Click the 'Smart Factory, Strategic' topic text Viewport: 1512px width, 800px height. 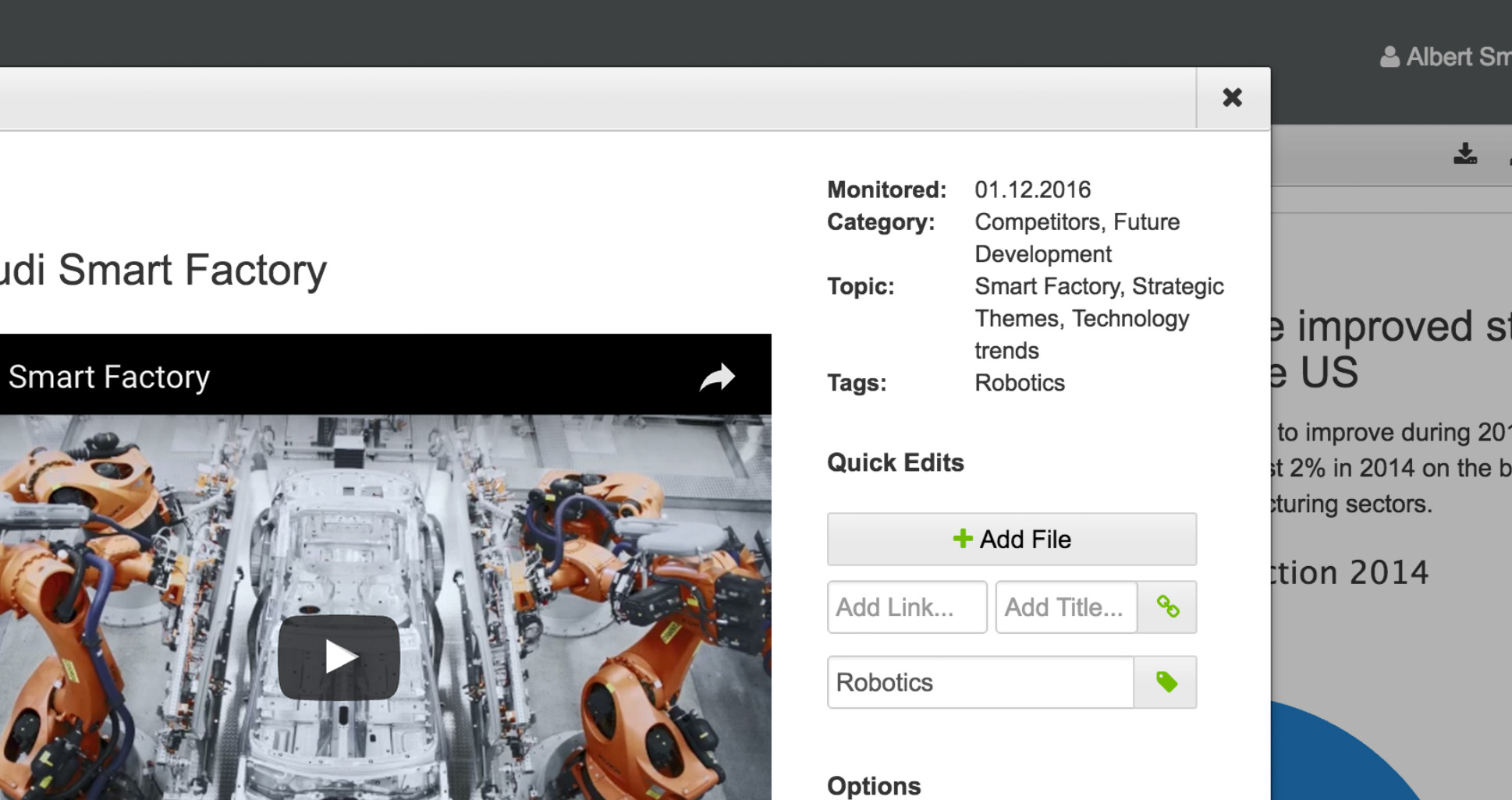point(1099,286)
